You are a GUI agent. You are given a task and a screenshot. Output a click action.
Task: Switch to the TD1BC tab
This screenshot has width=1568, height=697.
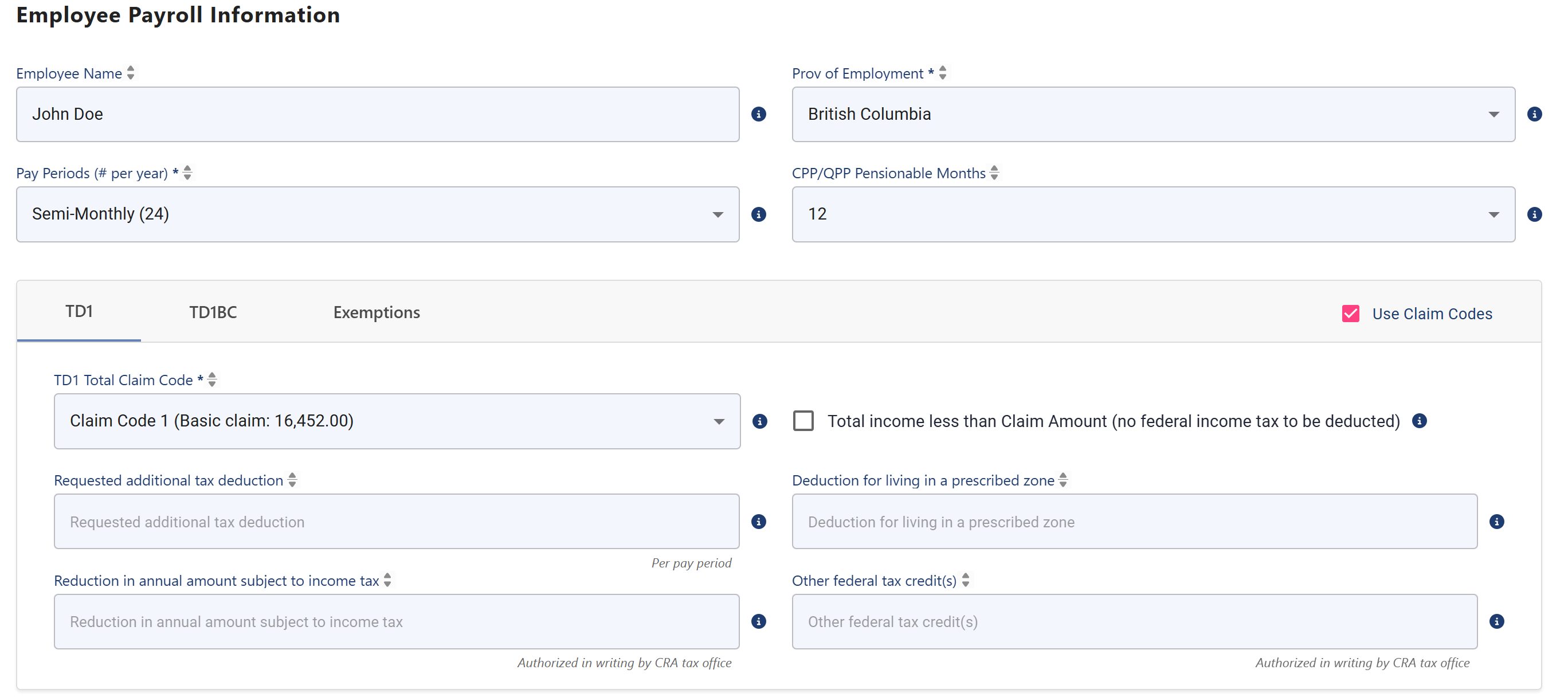(213, 312)
